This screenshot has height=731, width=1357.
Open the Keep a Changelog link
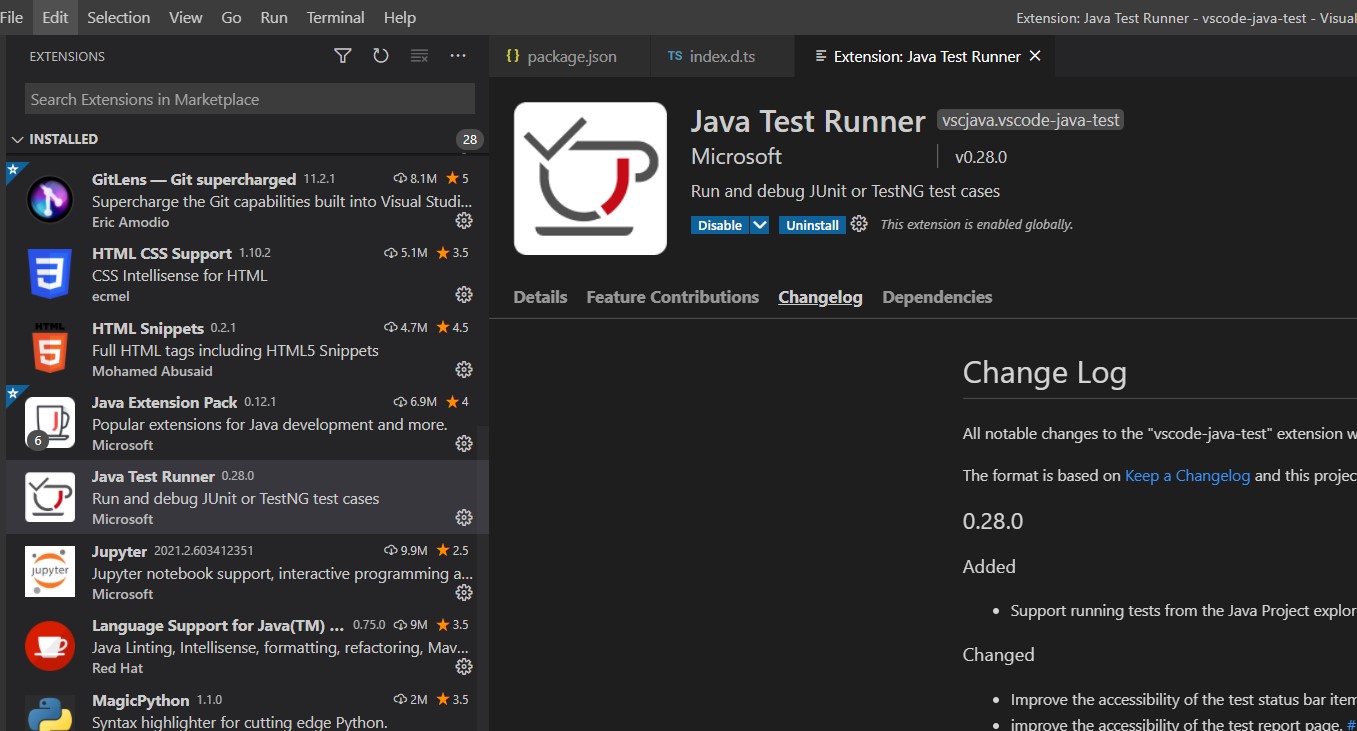pos(1187,475)
